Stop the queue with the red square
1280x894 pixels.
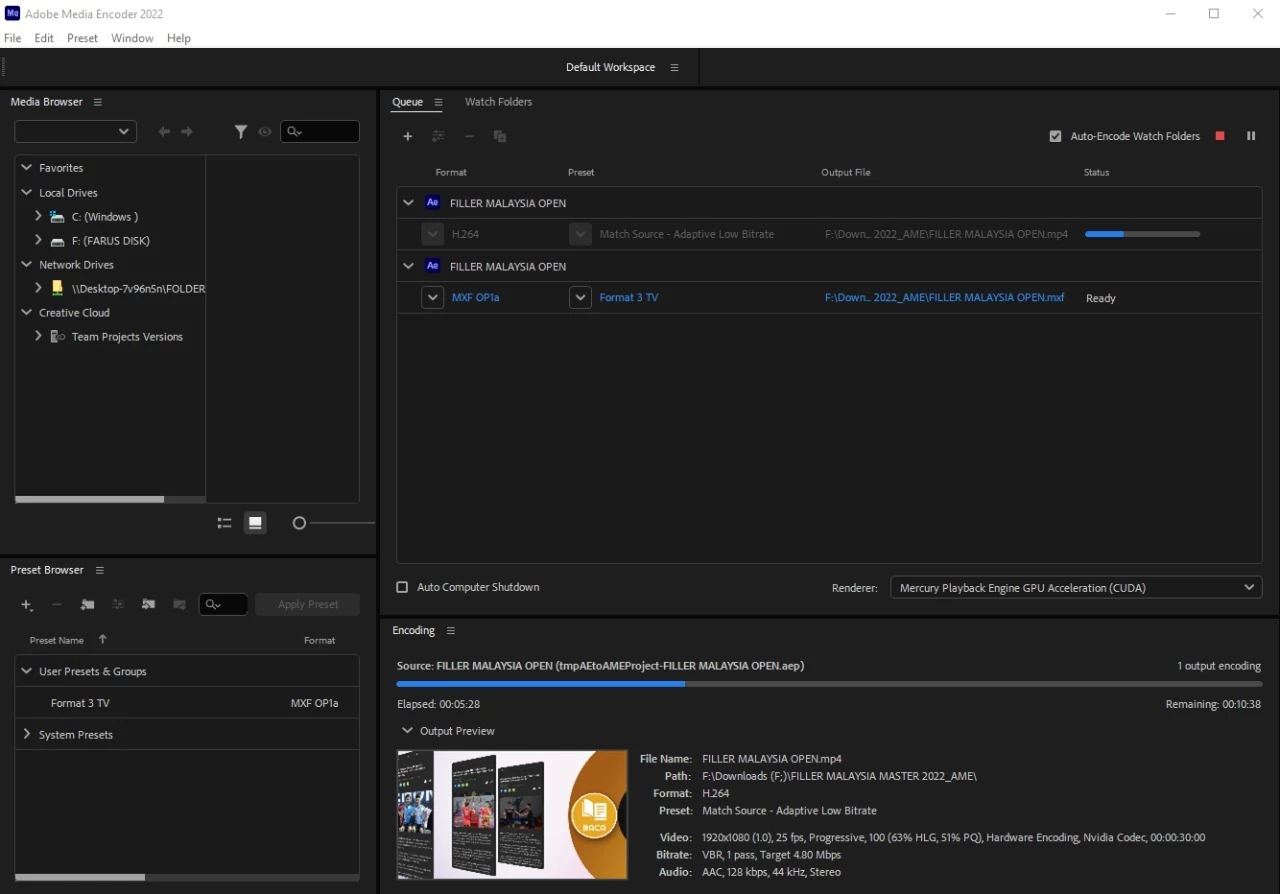1220,136
